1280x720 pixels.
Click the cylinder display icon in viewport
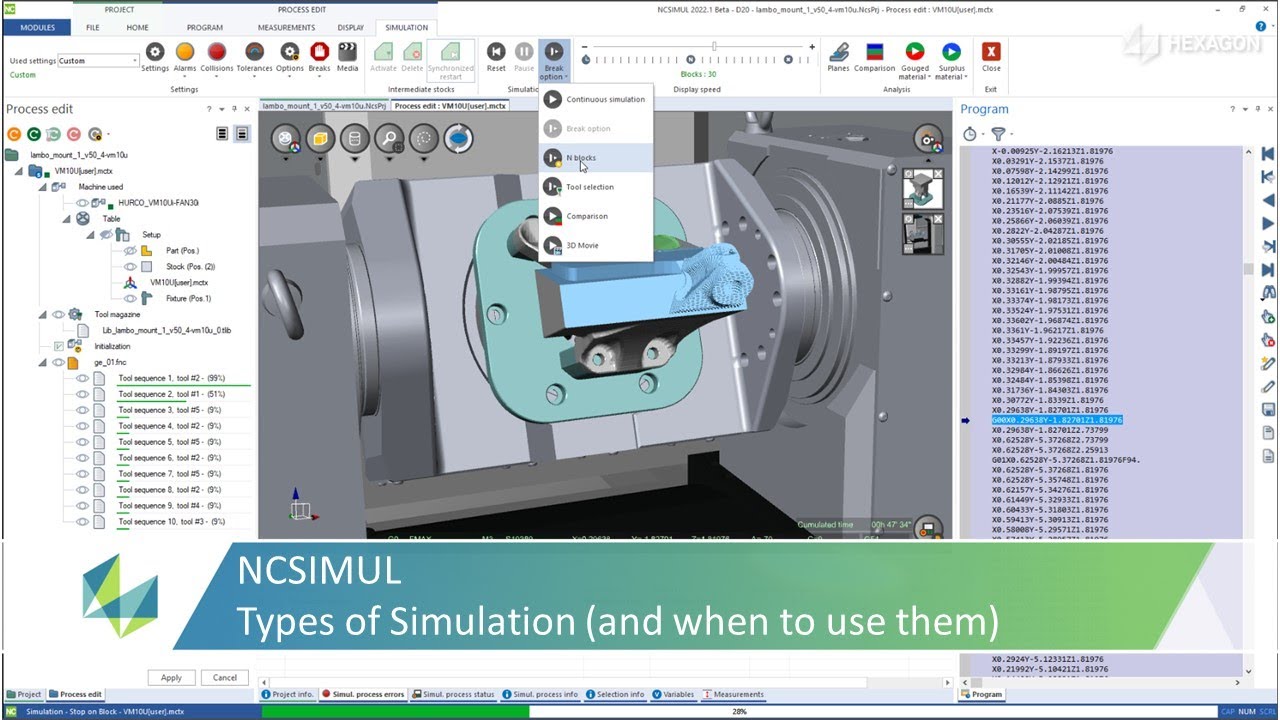[354, 139]
